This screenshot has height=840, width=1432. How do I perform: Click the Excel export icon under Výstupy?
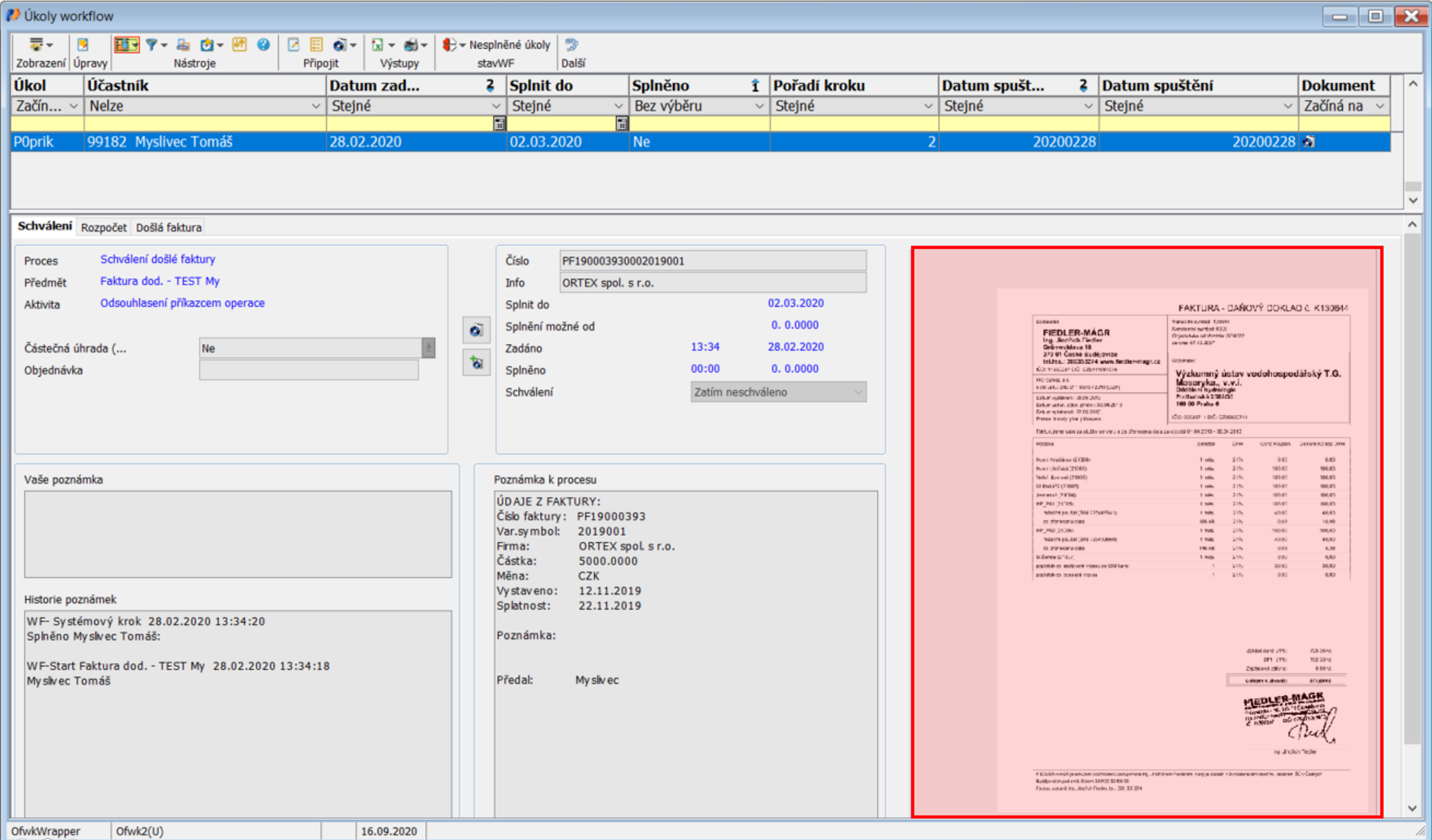pos(378,45)
